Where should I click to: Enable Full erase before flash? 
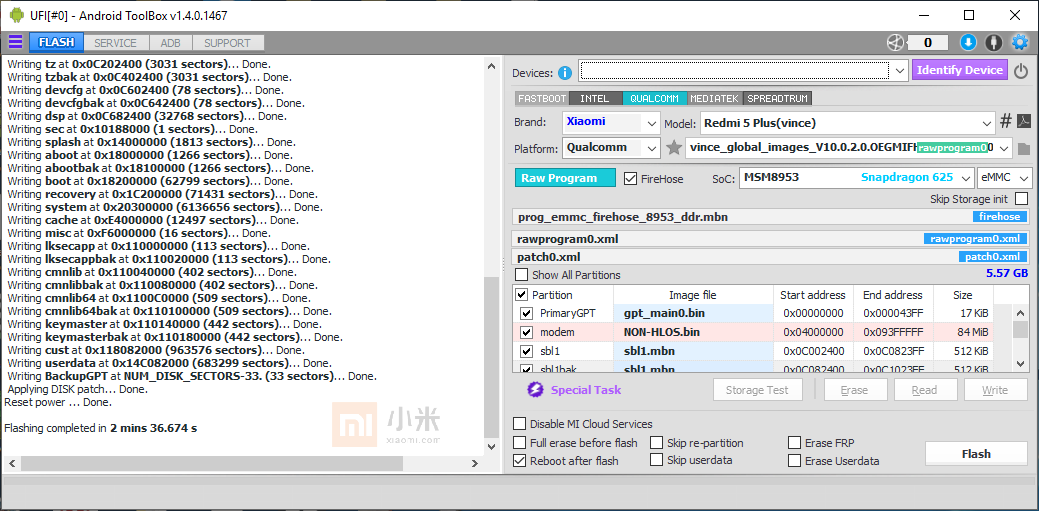[x=520, y=442]
